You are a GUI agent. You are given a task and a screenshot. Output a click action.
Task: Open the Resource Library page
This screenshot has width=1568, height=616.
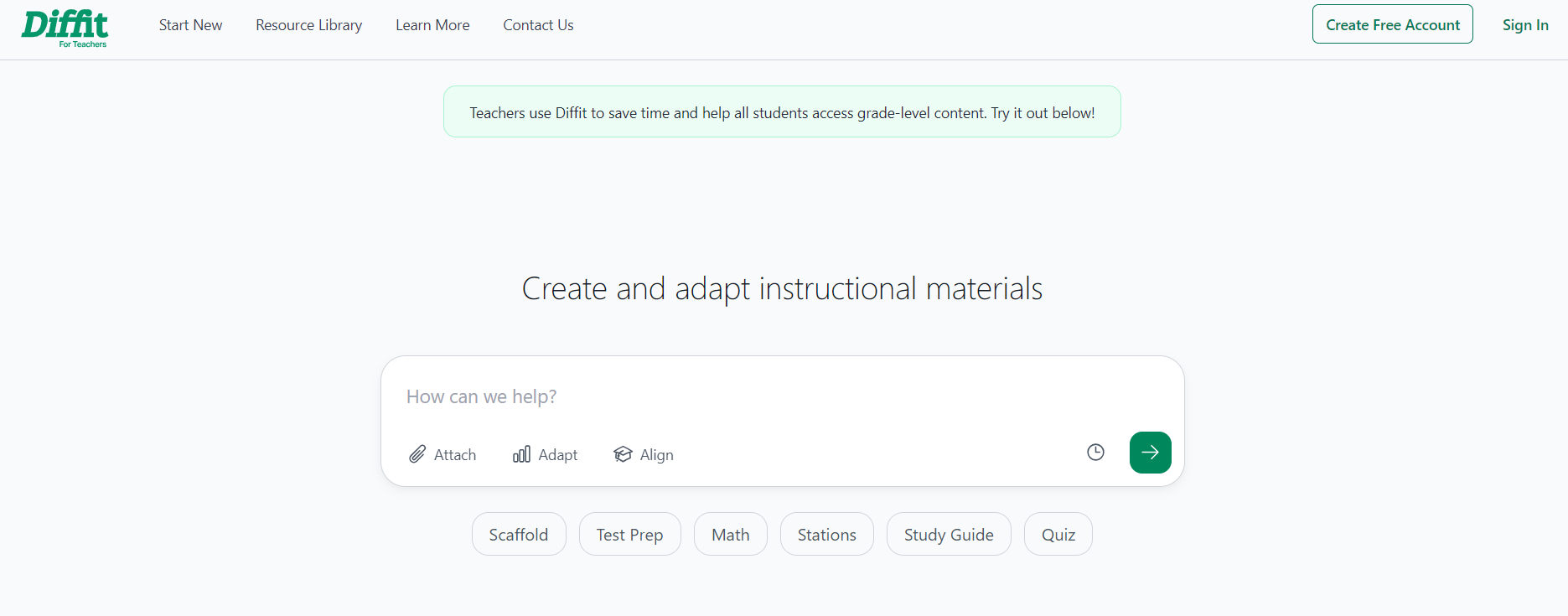pos(309,25)
